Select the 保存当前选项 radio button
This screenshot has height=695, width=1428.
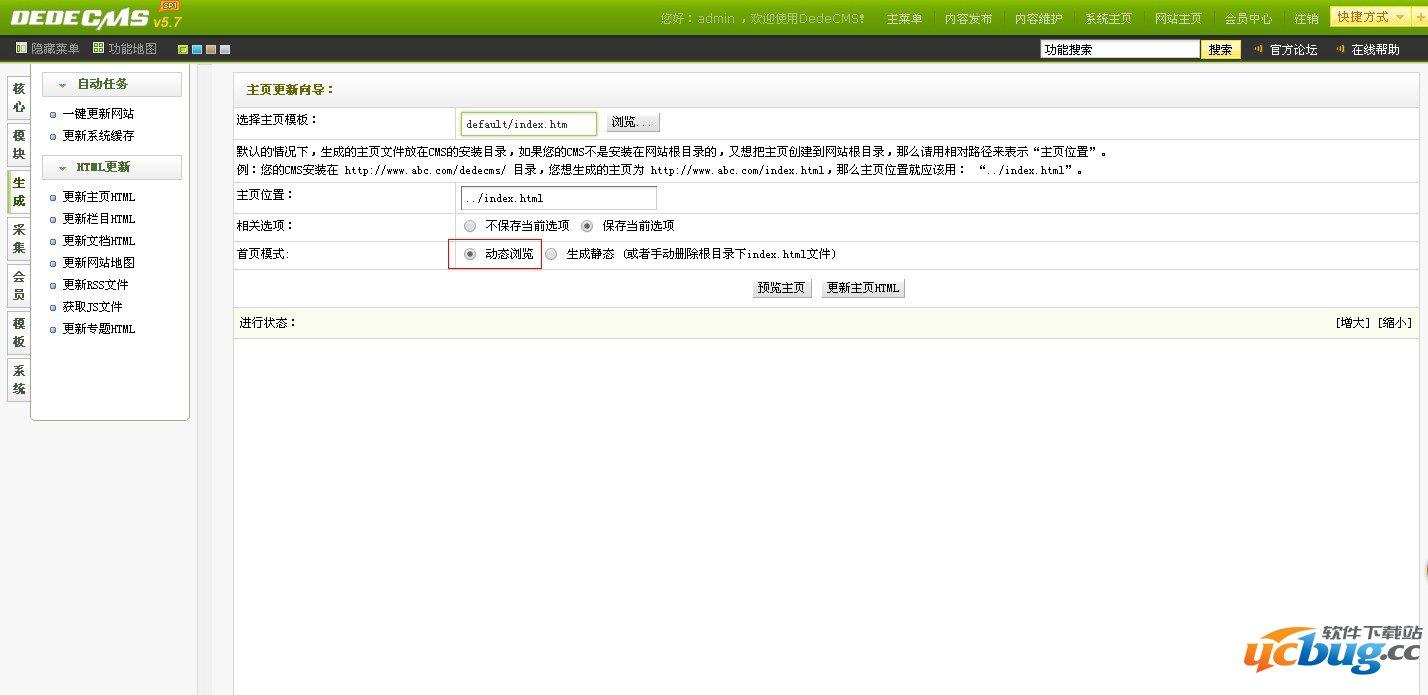(587, 226)
